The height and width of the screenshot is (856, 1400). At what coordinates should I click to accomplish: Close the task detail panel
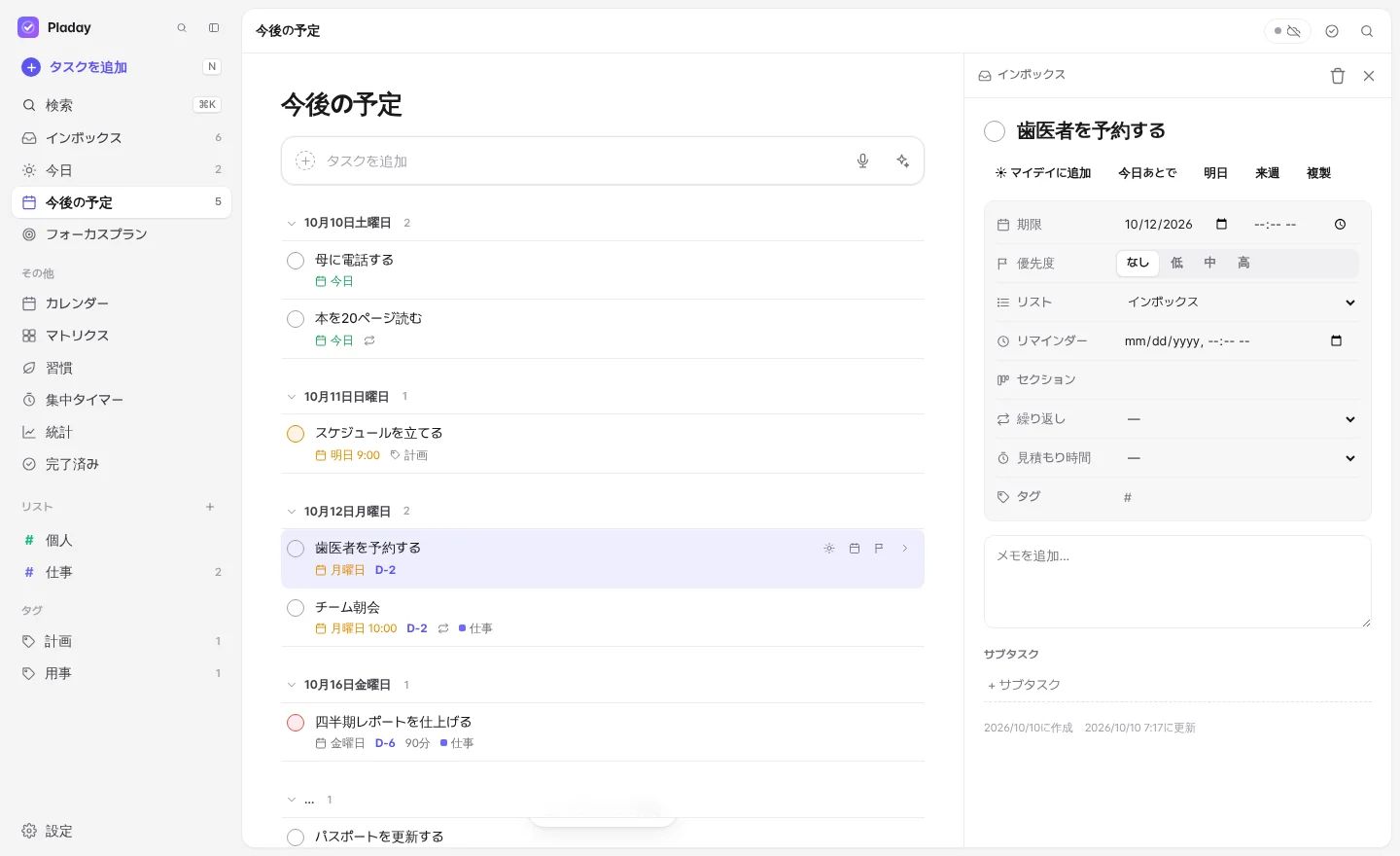coord(1369,76)
